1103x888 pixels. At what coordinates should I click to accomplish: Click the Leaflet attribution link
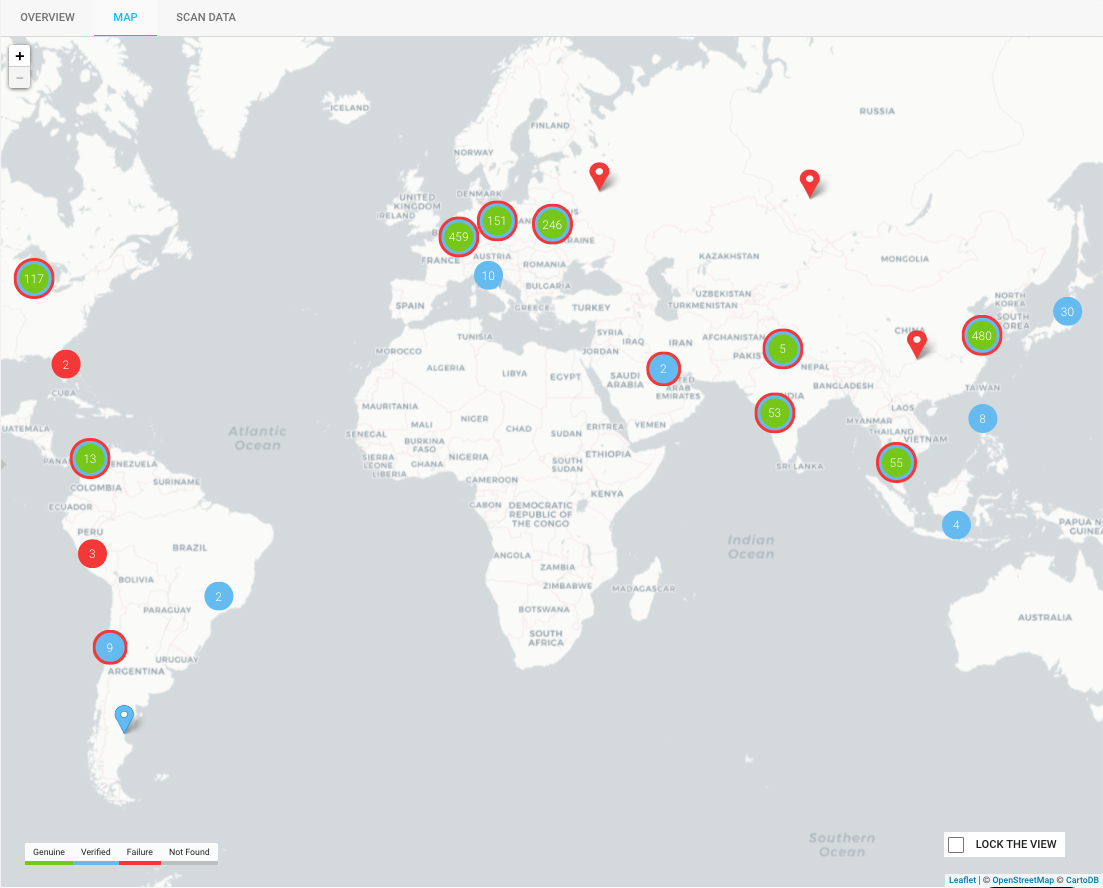962,880
